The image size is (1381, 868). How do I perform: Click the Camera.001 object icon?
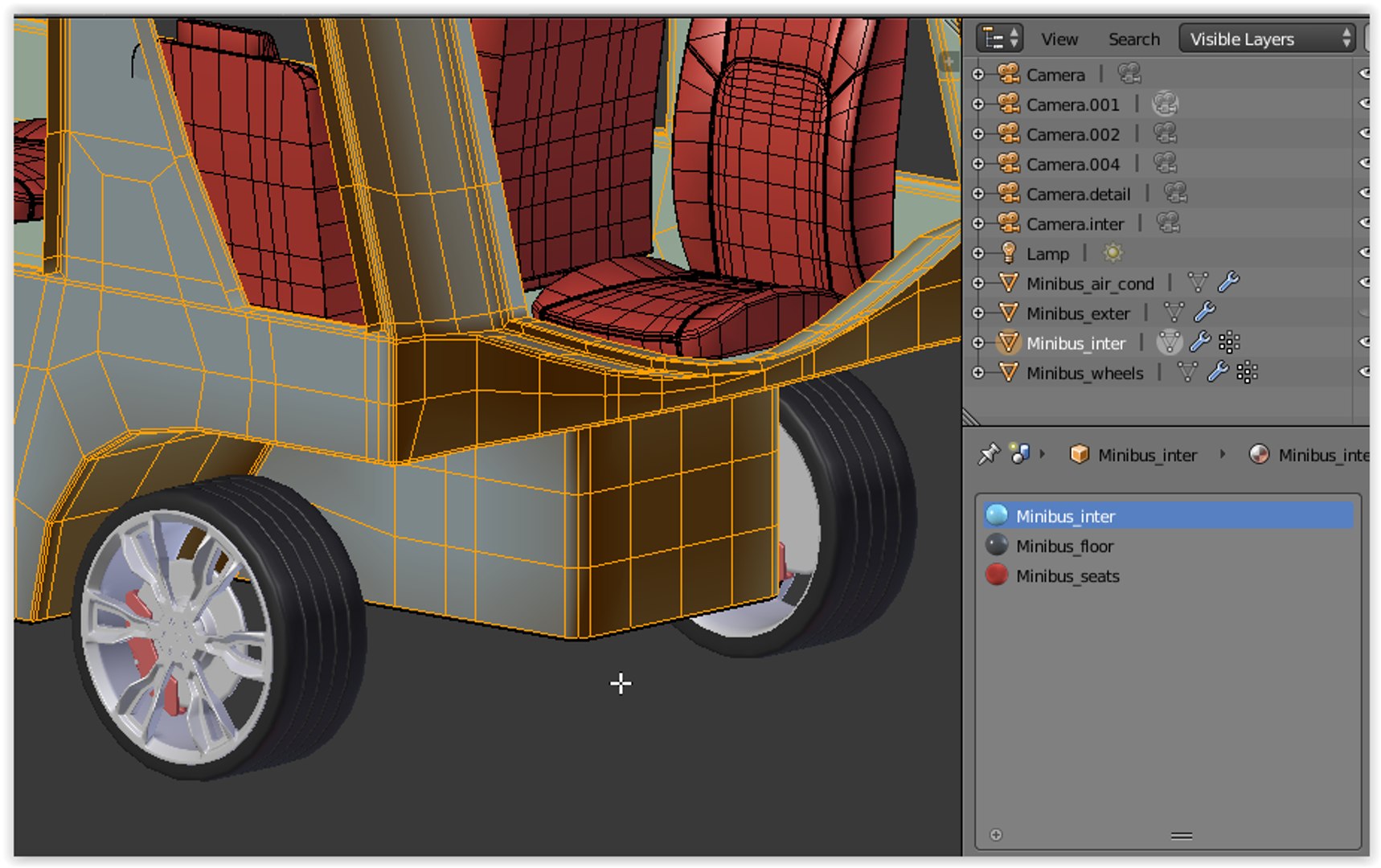tap(1008, 104)
